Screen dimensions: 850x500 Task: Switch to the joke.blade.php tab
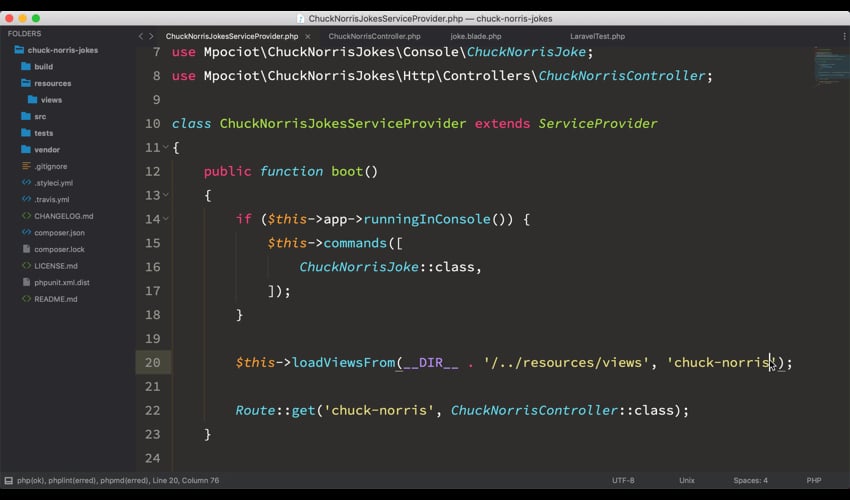476,36
